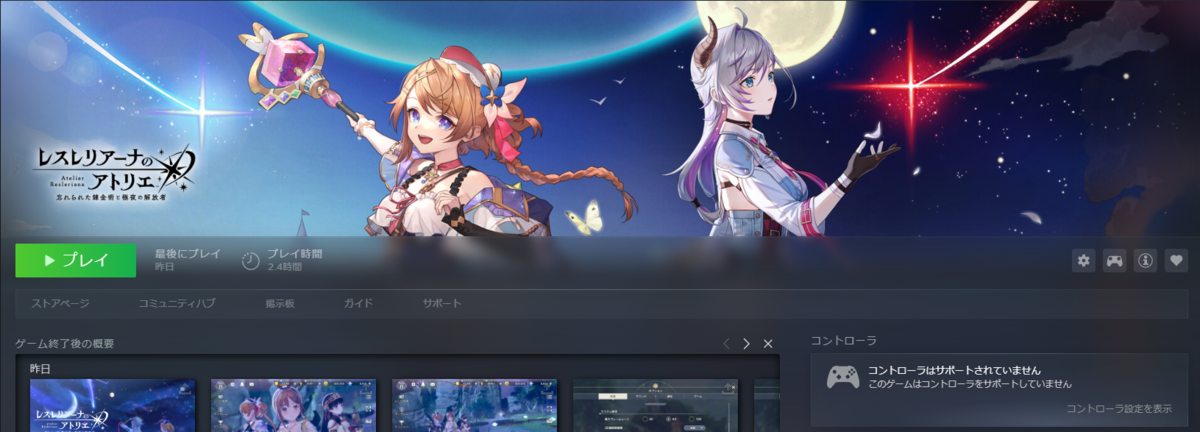Image resolution: width=1200 pixels, height=432 pixels.
Task: Open the second screenshot thumbnail showing characters
Action: (x=293, y=405)
